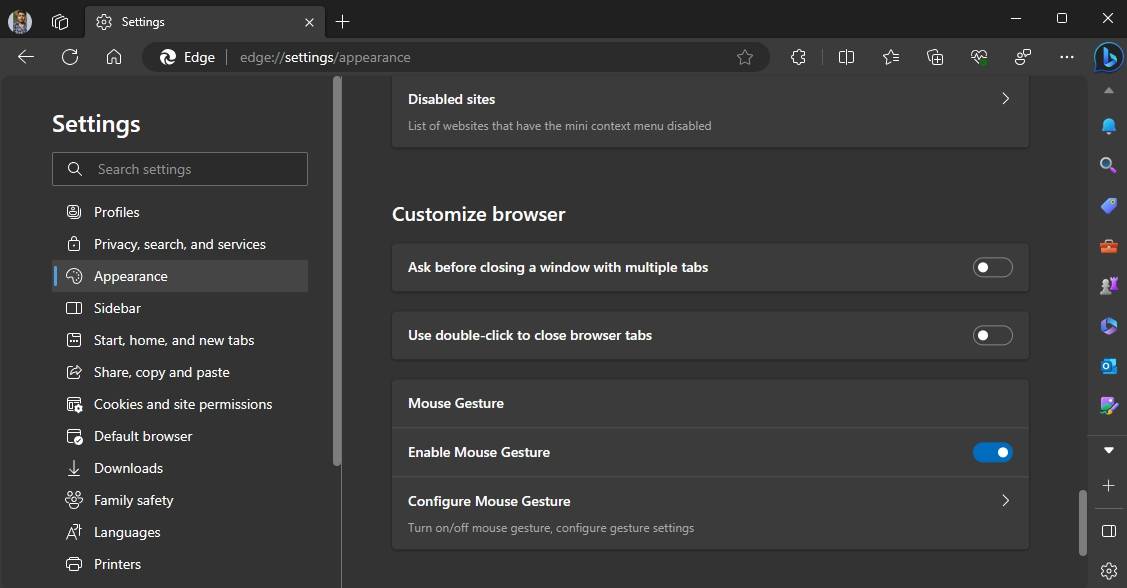Open Family safety settings
Viewport: 1127px width, 588px height.
[132, 500]
